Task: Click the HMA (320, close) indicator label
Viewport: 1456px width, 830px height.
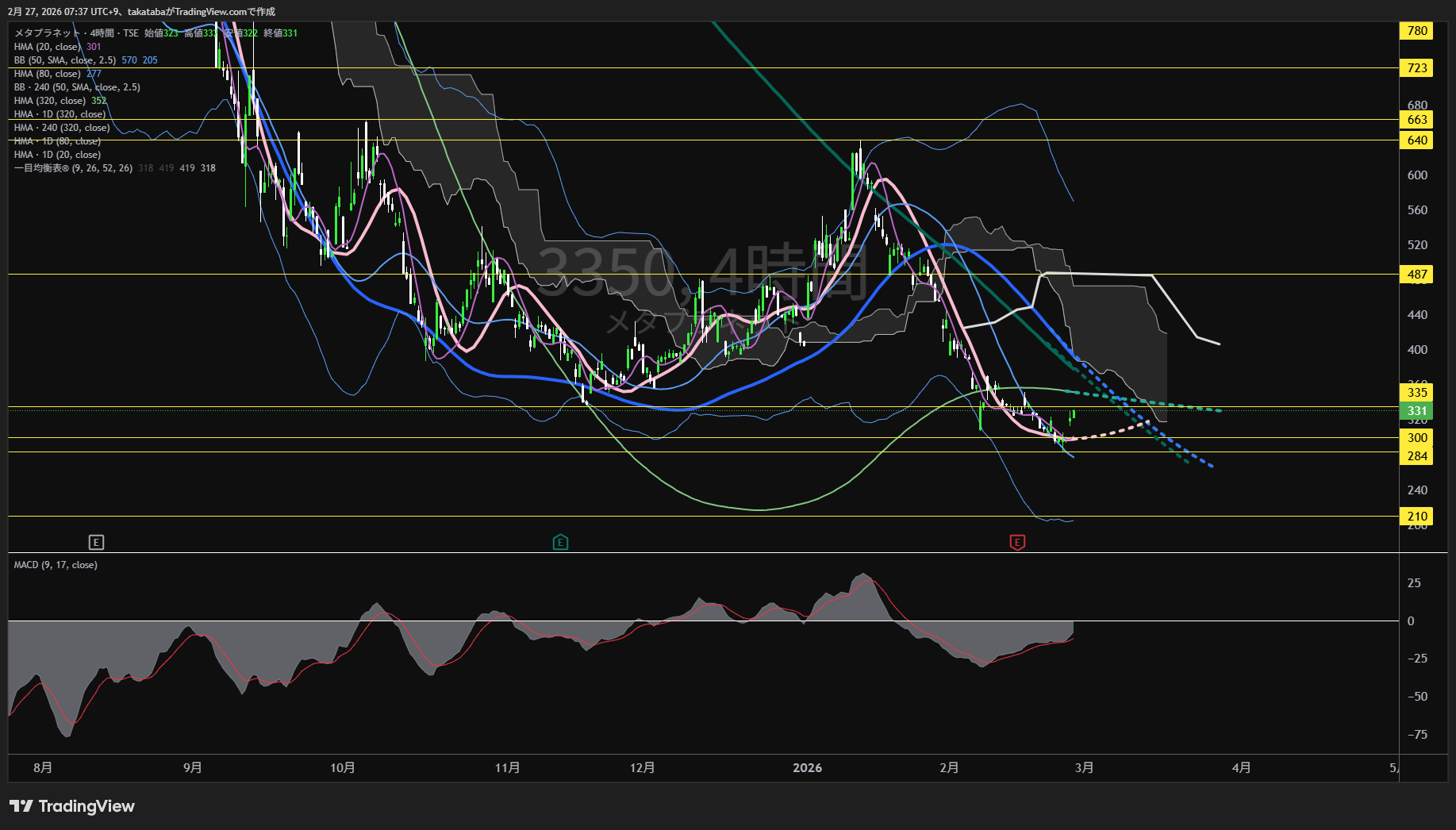Action: (49, 101)
